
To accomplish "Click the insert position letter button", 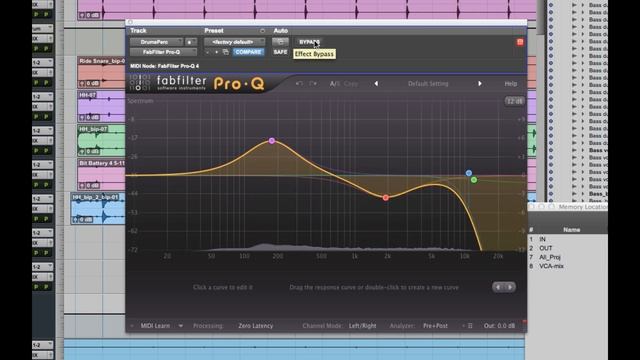I will (x=190, y=42).
